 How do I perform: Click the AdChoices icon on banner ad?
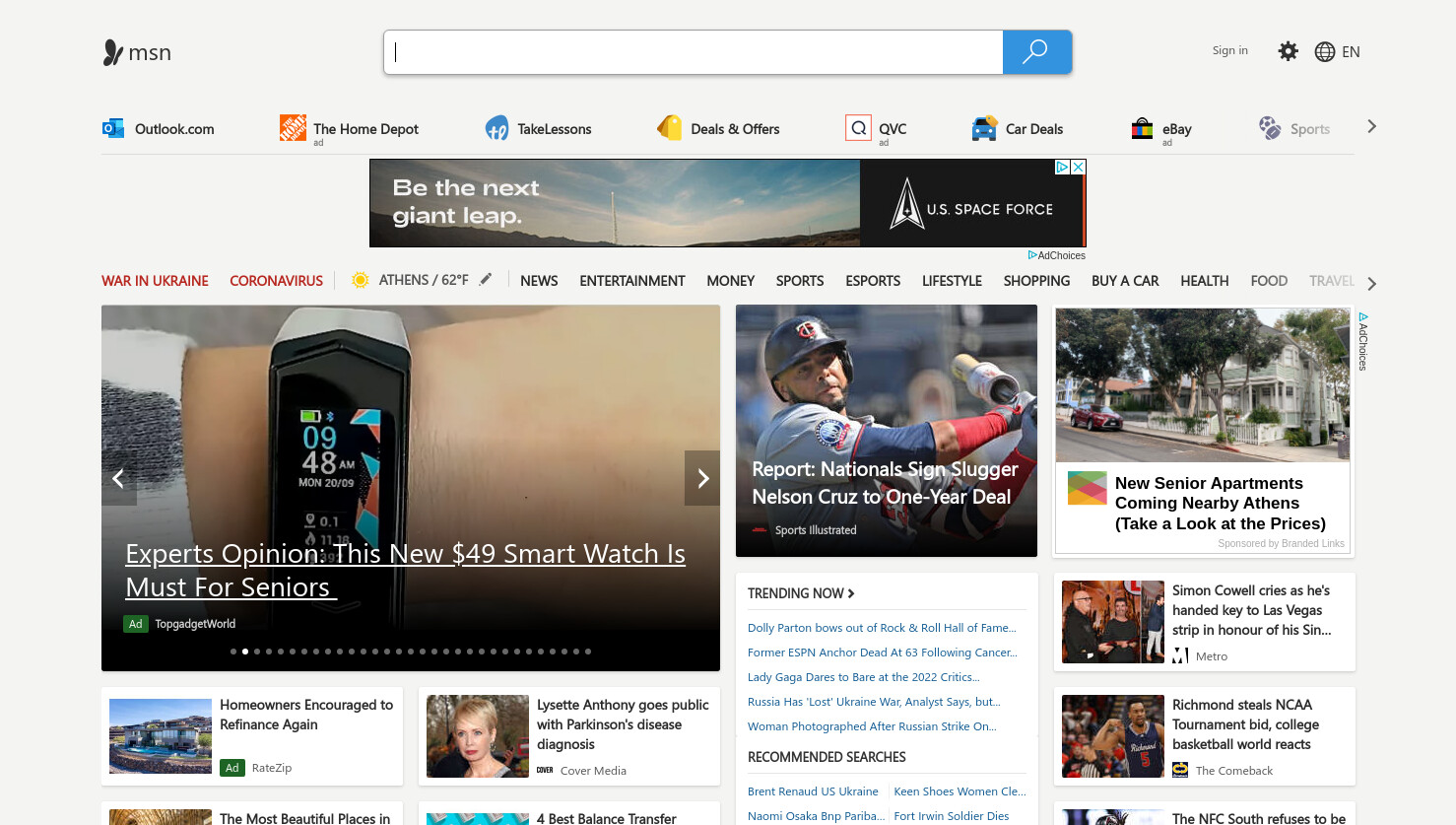1062,168
